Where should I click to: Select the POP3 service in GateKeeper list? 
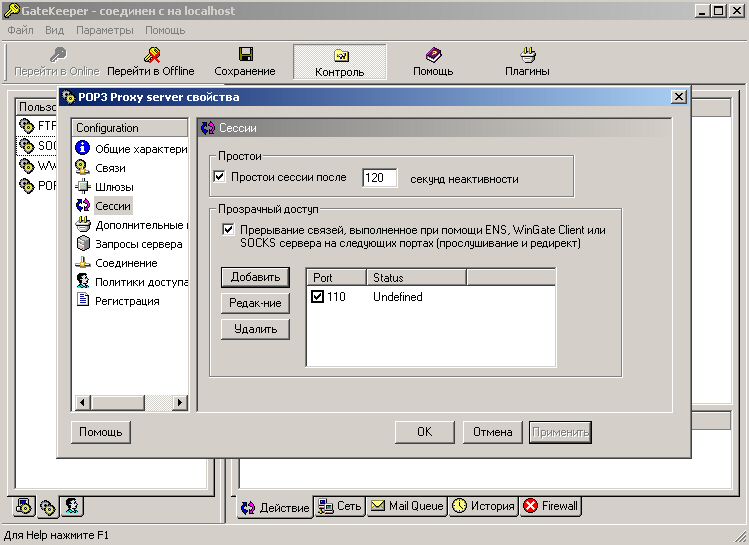point(37,185)
